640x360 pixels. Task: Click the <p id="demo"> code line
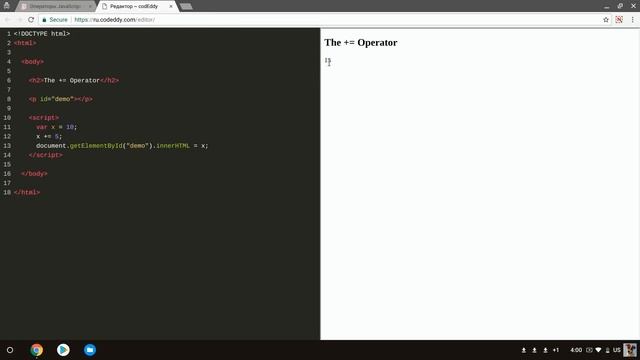tap(61, 99)
